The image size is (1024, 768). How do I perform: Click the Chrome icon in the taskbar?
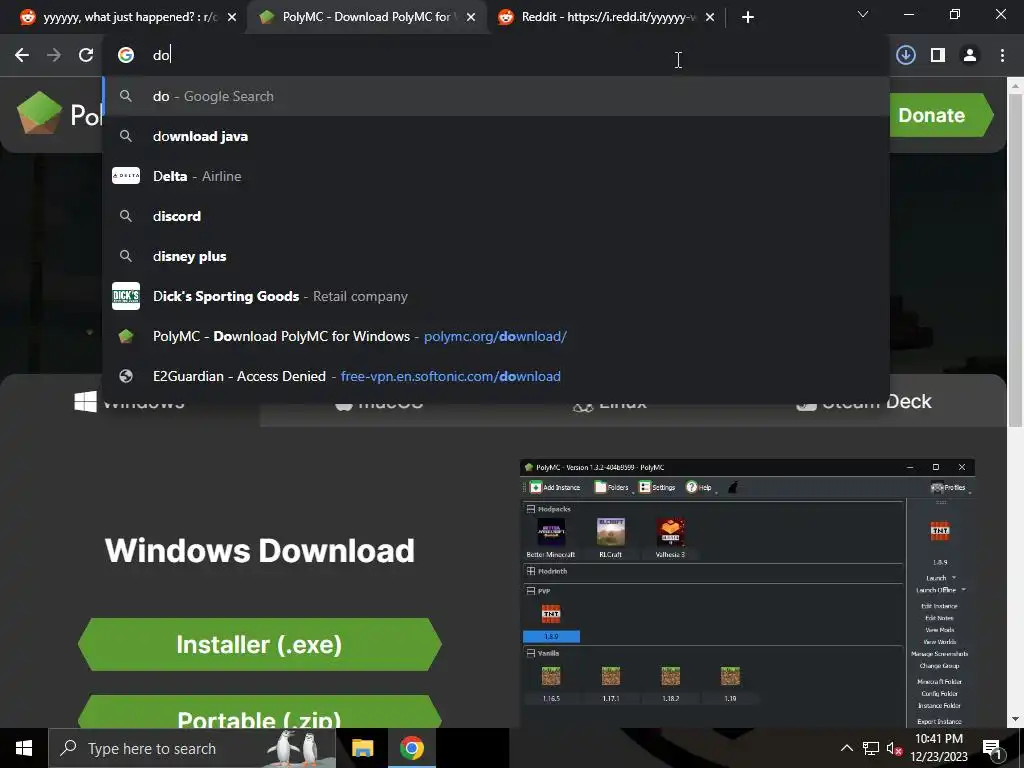[411, 748]
